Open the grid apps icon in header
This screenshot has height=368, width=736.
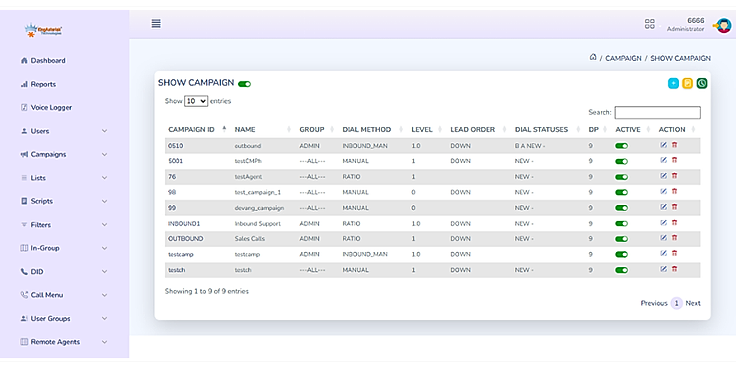click(650, 24)
